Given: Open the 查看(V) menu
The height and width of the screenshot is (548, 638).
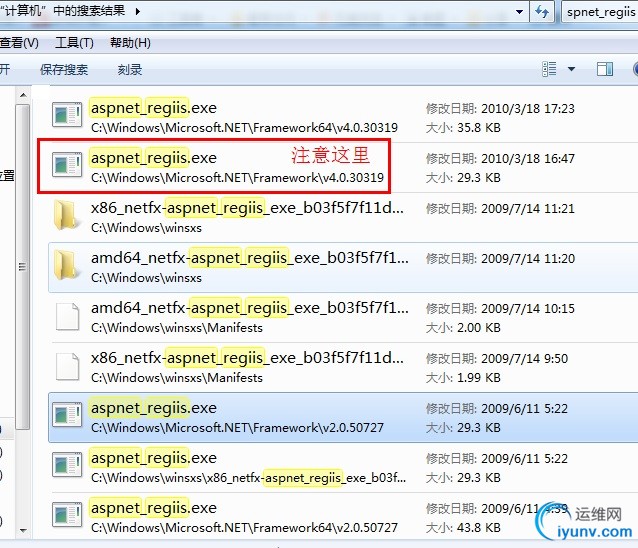Looking at the screenshot, I should coord(19,43).
